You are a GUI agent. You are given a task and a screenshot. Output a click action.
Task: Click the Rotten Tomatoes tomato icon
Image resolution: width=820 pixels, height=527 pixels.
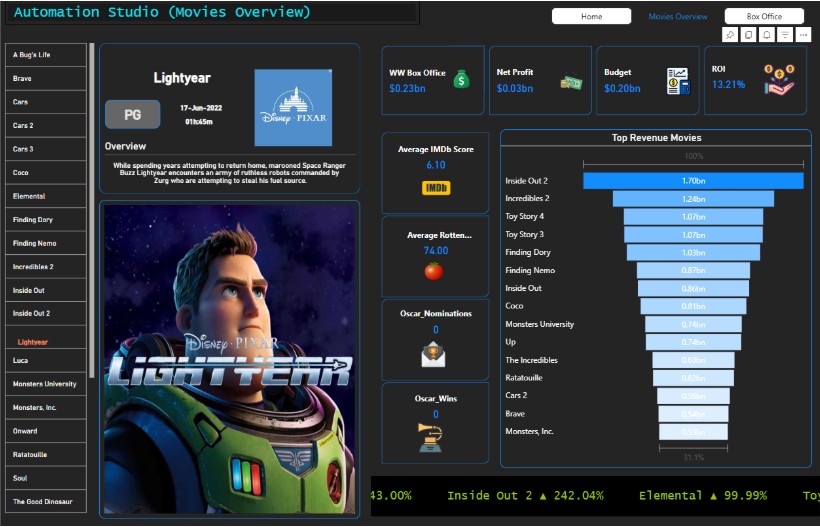click(434, 271)
